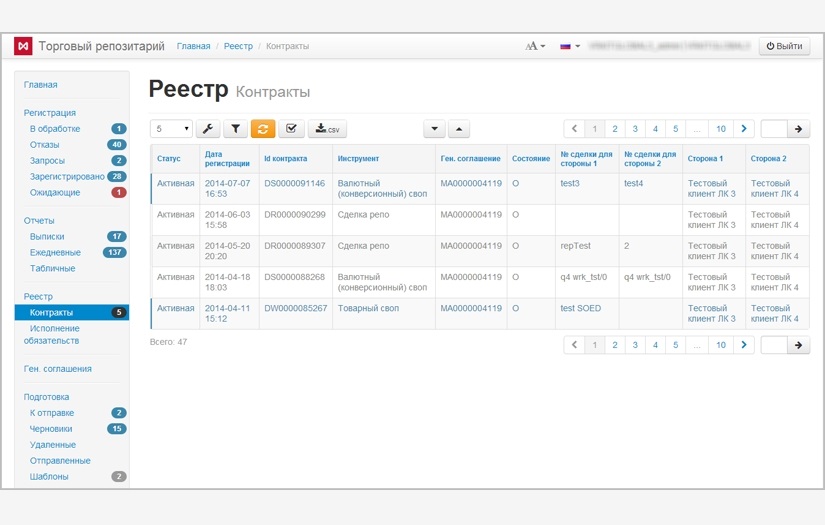Screen dimensions: 825x525
Task: Click go-to-page arrow in bottom pagination
Action: [798, 345]
